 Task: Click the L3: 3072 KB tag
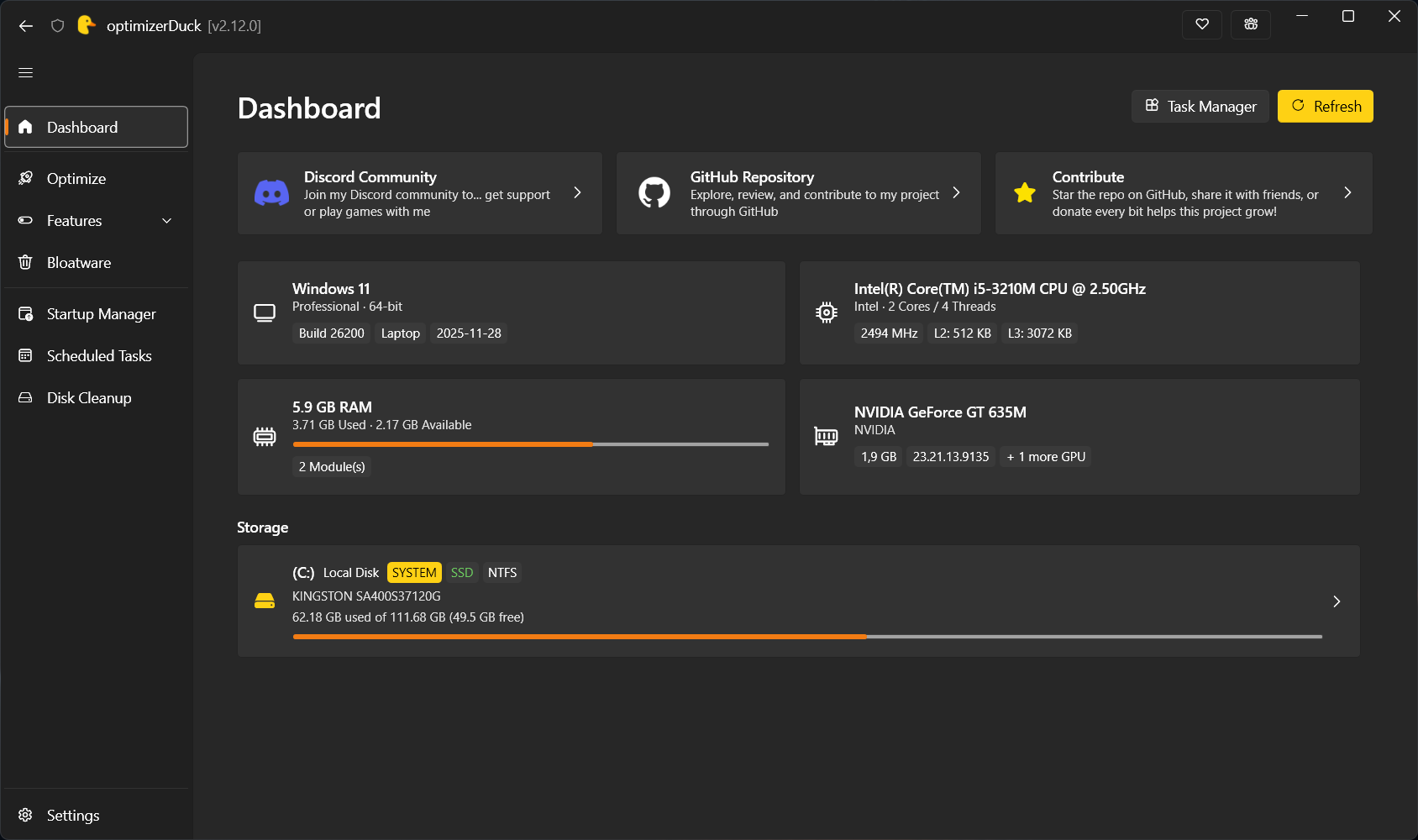click(1040, 333)
